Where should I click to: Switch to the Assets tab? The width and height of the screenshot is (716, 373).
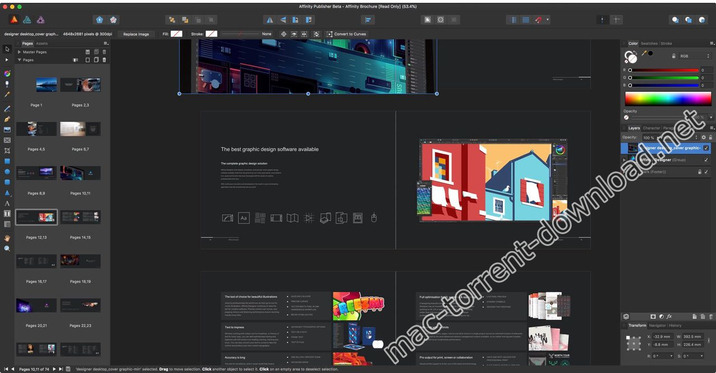[x=42, y=43]
